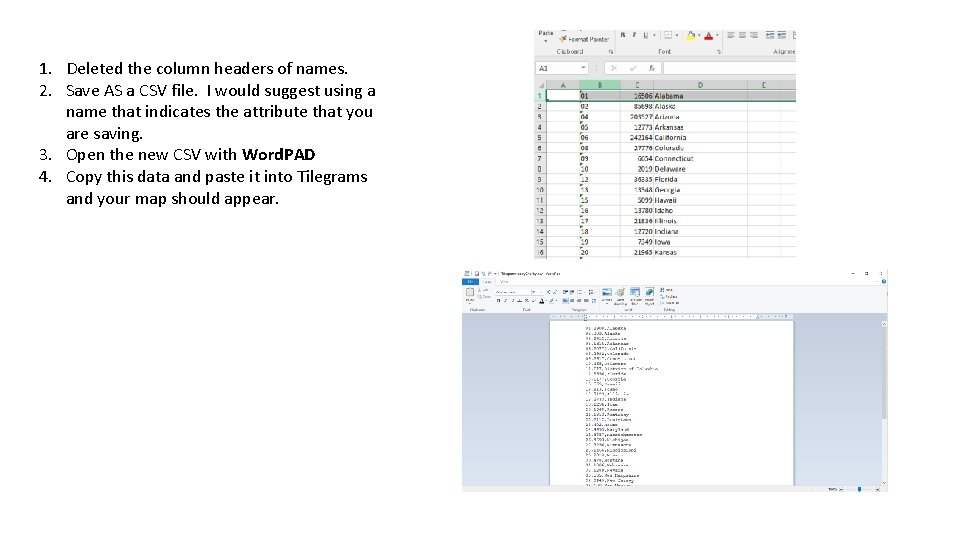
Task: Click Excel Decrease Indent icon
Action: [770, 36]
